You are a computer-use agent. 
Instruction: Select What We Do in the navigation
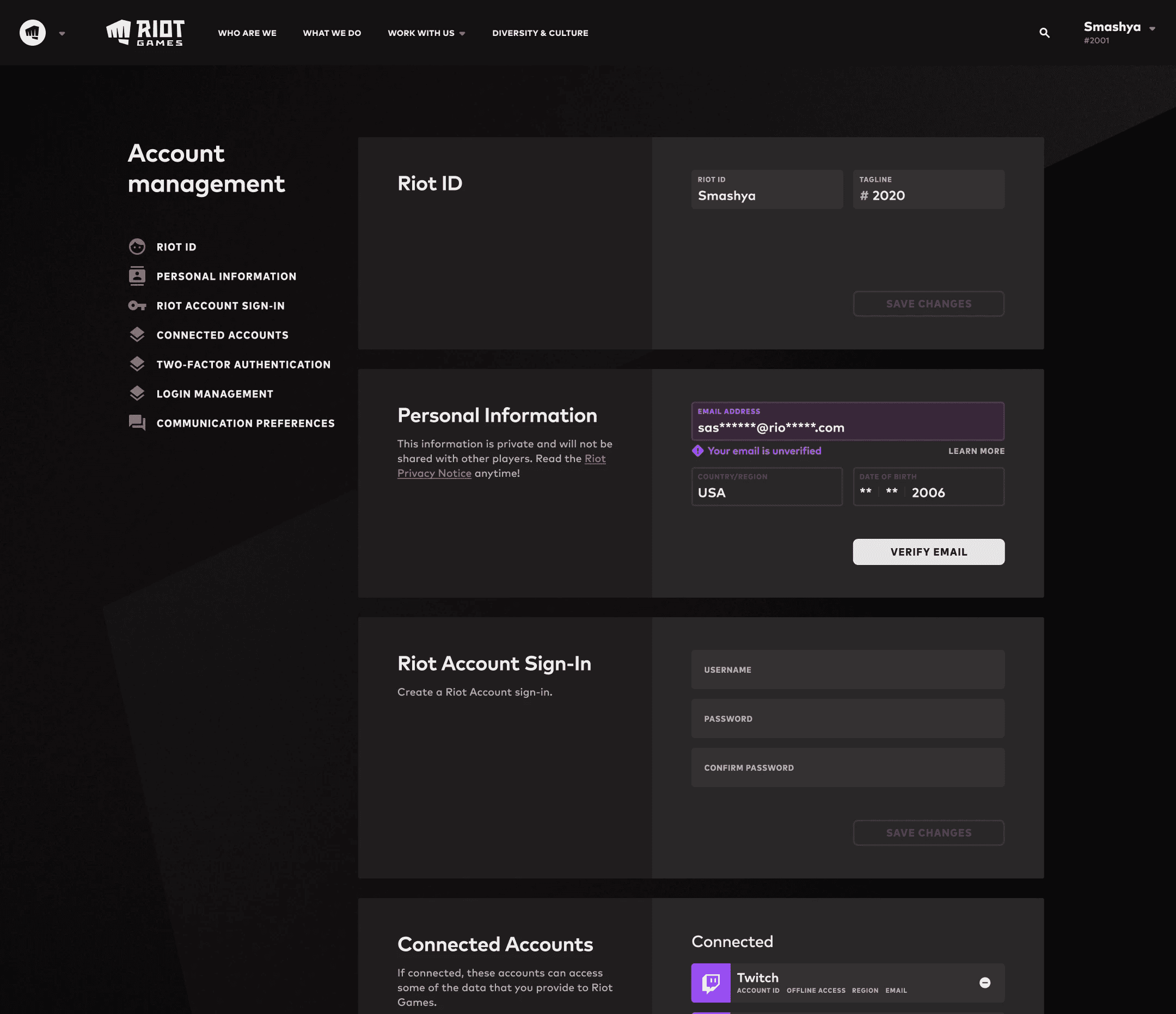[332, 33]
